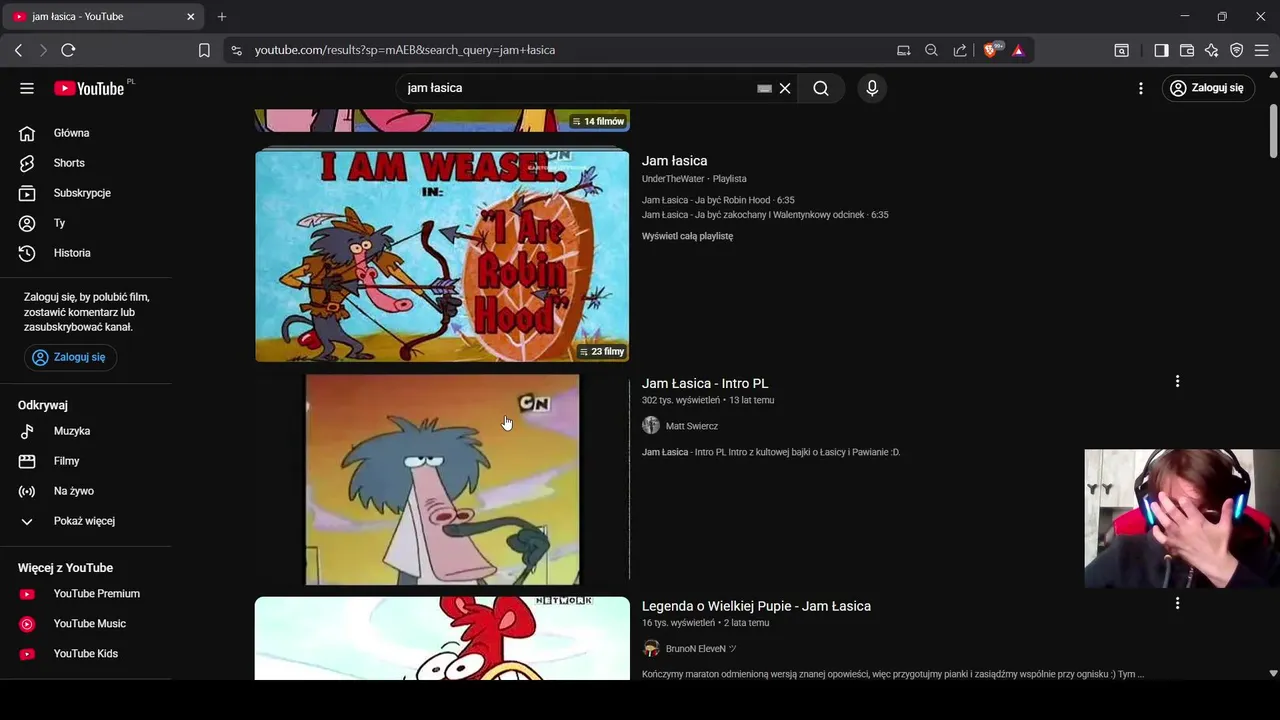Open the options menu for Intro PL video
1280x720 pixels.
pyautogui.click(x=1177, y=381)
